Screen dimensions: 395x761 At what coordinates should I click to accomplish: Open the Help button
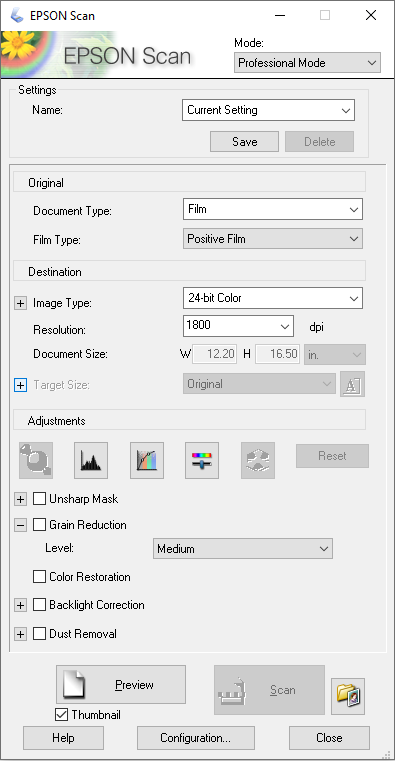(x=63, y=738)
